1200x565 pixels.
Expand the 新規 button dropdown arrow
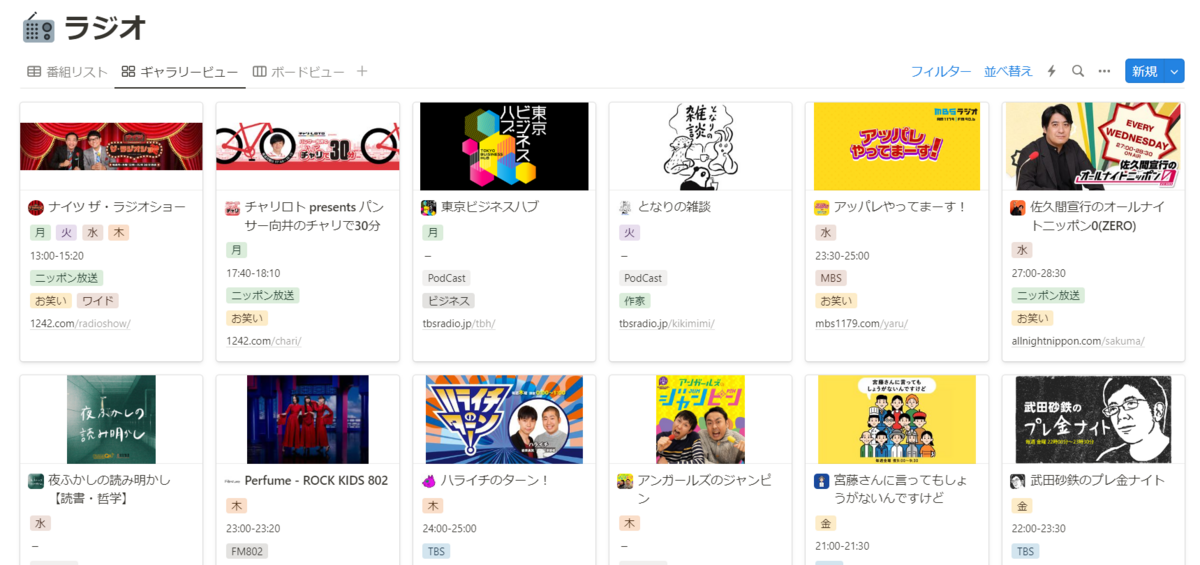point(1174,71)
